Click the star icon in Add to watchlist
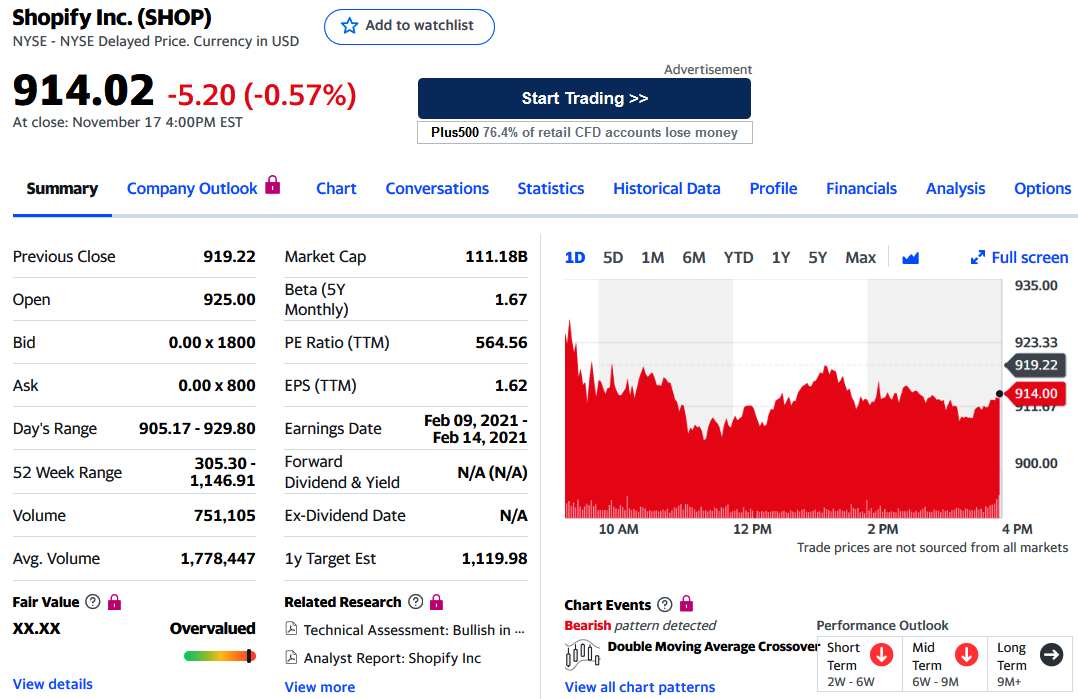Image resolution: width=1078 pixels, height=699 pixels. click(349, 26)
